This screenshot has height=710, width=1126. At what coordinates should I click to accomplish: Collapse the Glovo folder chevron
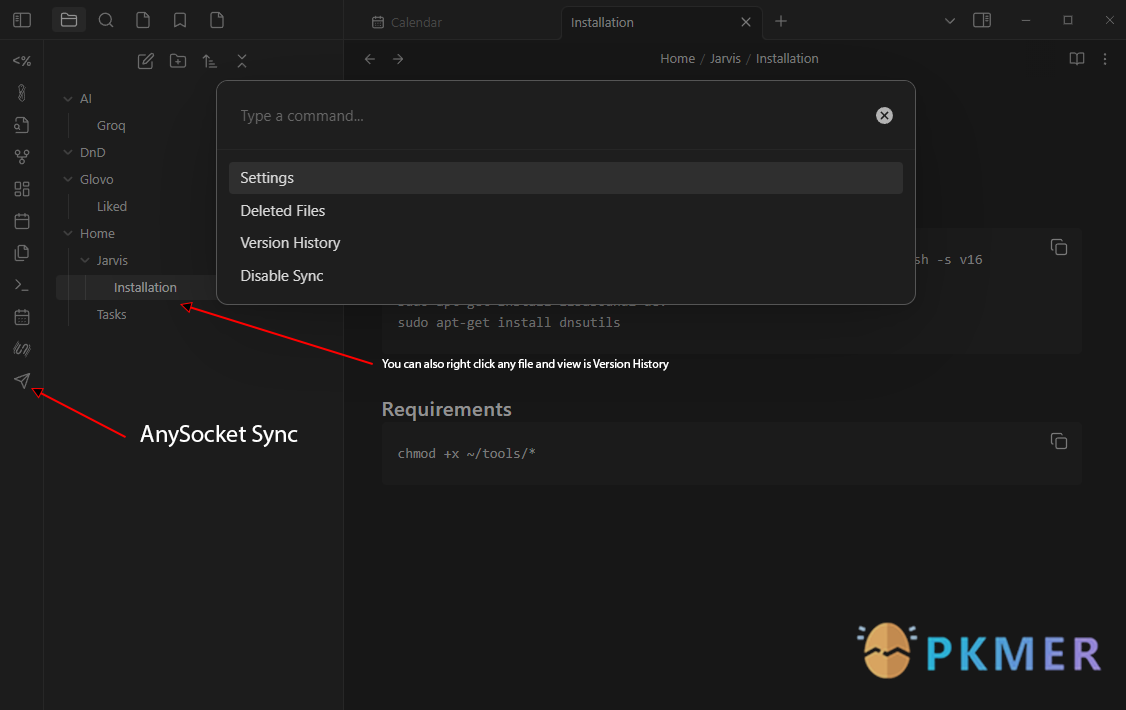pos(68,179)
